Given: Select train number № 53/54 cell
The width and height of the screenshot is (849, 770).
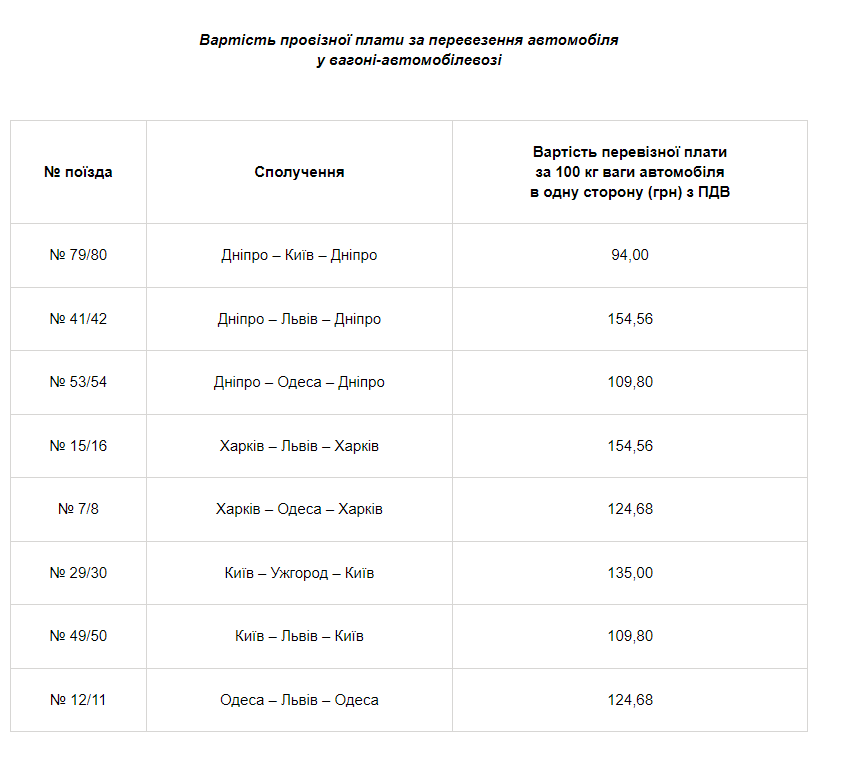Looking at the screenshot, I should pos(78,382).
